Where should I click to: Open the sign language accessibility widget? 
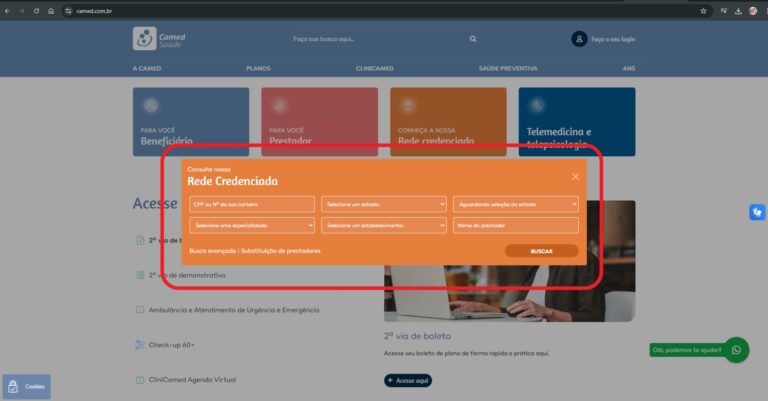click(x=757, y=212)
